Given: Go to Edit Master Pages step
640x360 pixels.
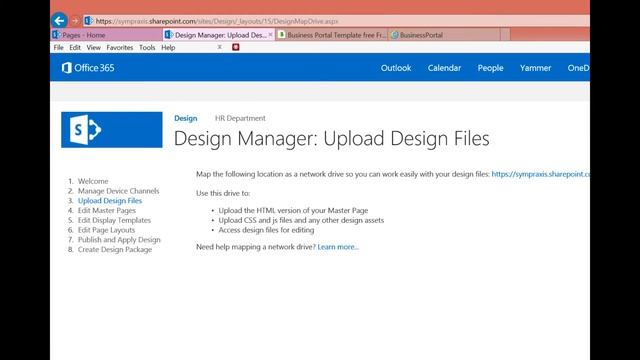Looking at the screenshot, I should click(107, 210).
